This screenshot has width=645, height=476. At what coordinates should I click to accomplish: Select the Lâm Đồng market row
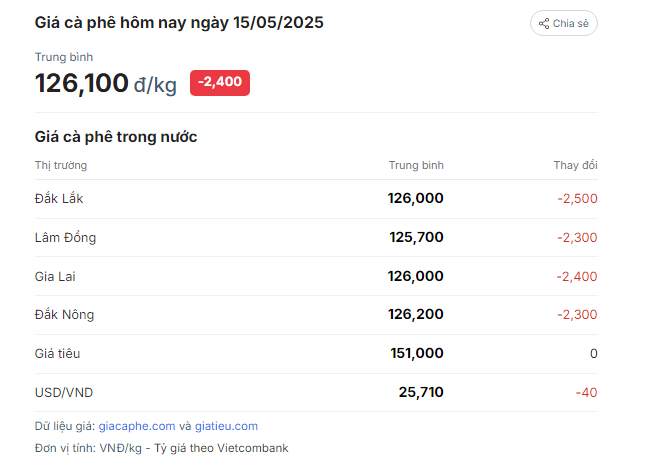click(x=316, y=237)
